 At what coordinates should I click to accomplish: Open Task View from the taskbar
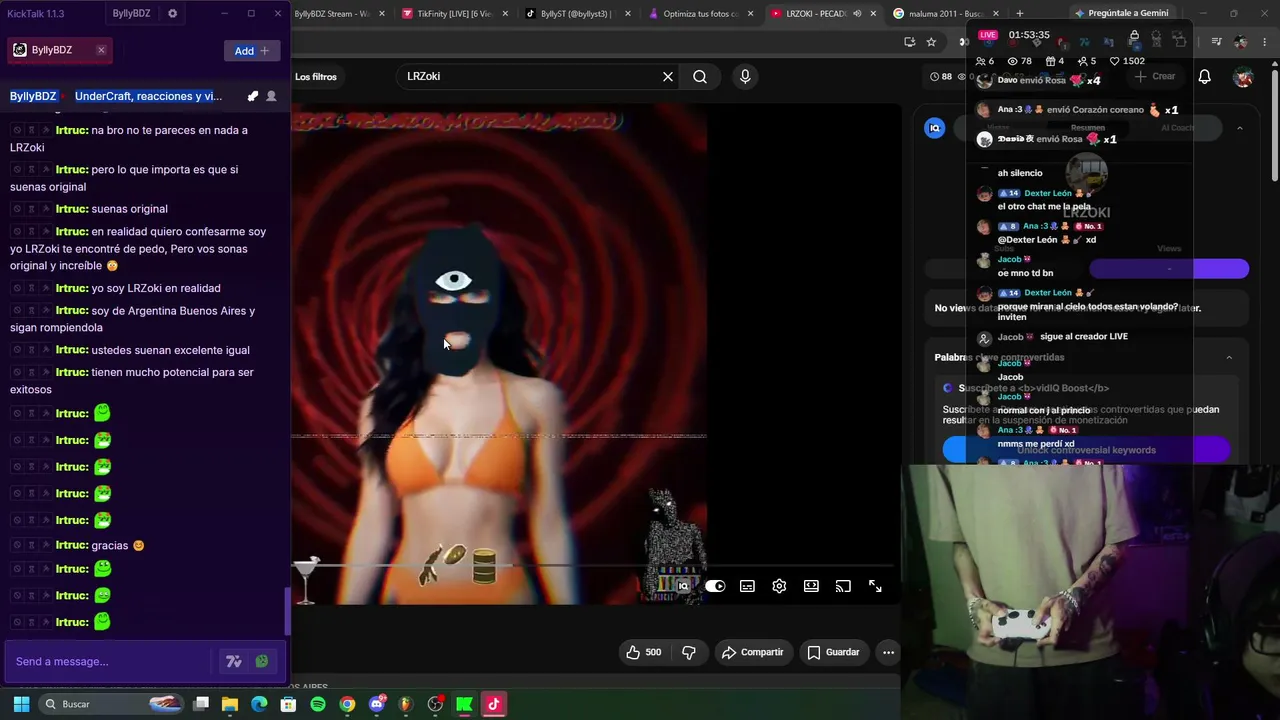click(201, 704)
